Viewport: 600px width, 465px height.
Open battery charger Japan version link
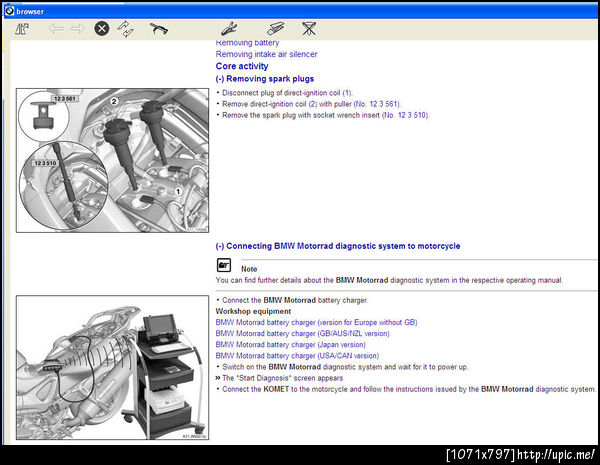[290, 345]
